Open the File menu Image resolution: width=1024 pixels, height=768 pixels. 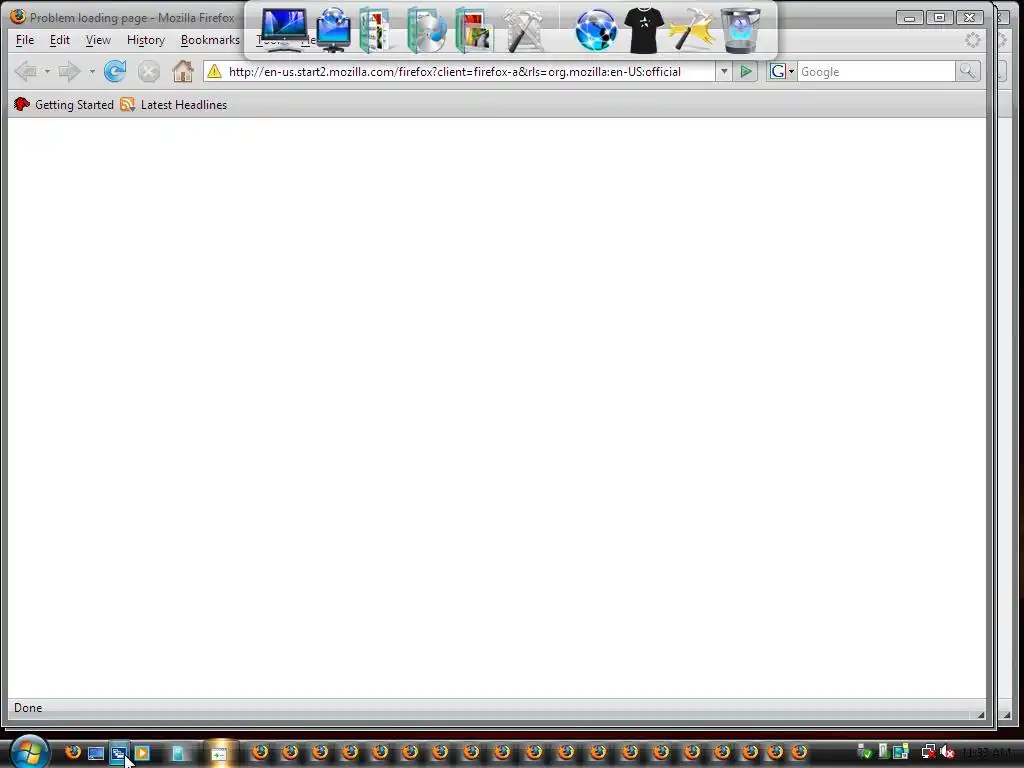[x=25, y=40]
